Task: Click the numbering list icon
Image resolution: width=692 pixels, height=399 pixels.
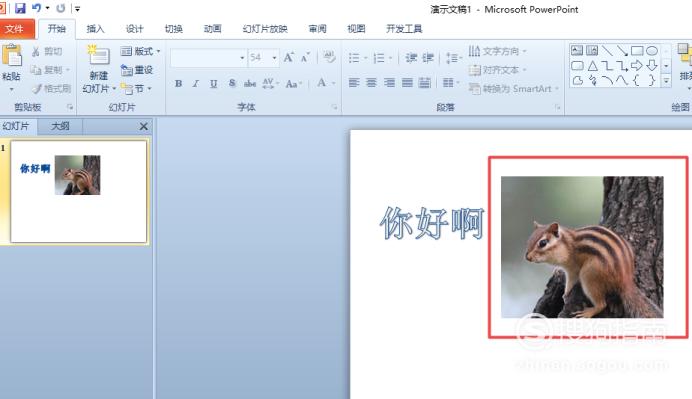Action: [379, 58]
